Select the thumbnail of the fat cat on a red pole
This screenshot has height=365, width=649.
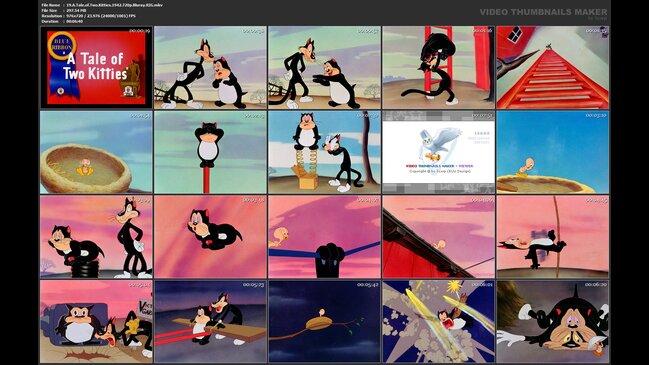(x=210, y=152)
